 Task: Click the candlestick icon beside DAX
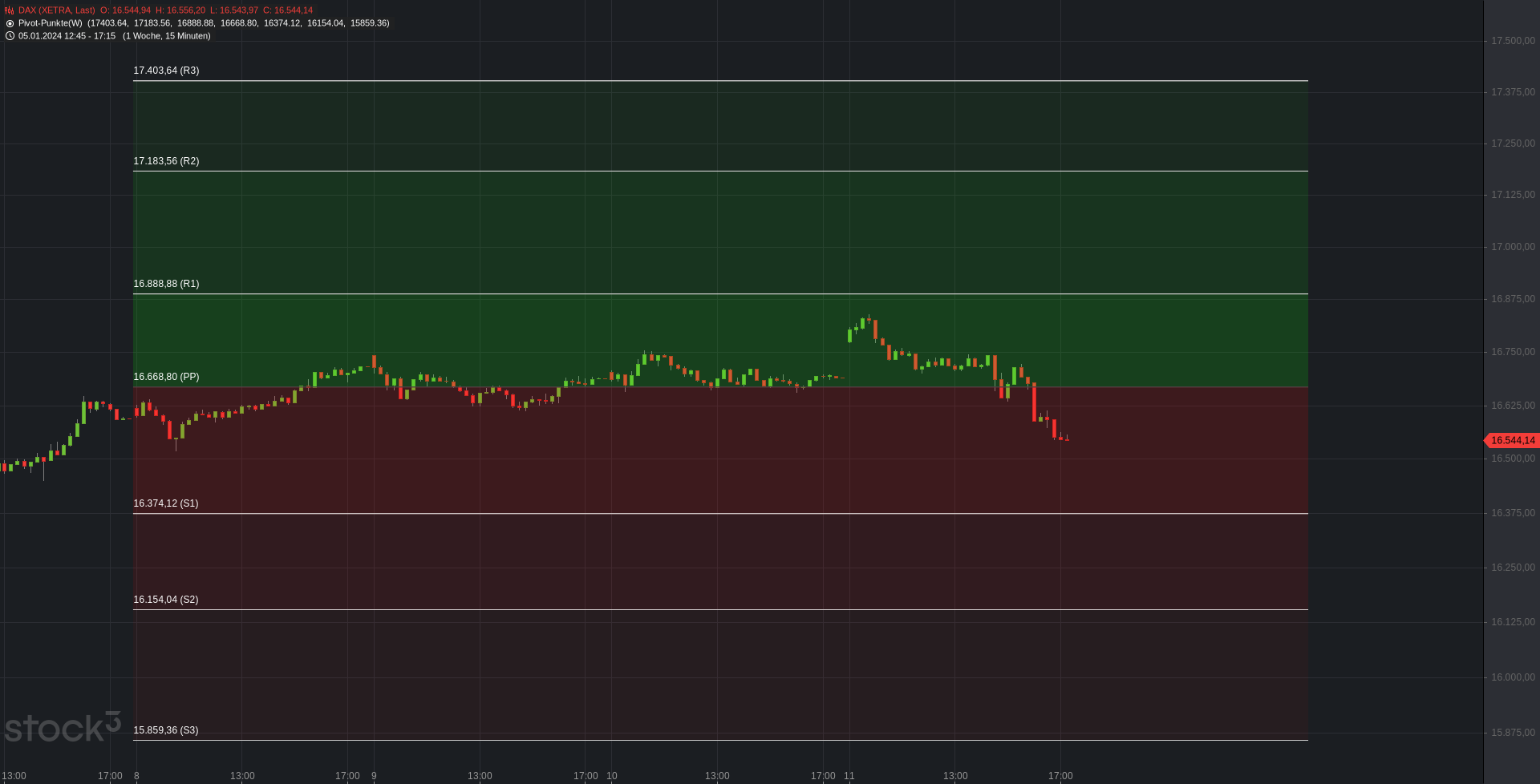(10, 10)
